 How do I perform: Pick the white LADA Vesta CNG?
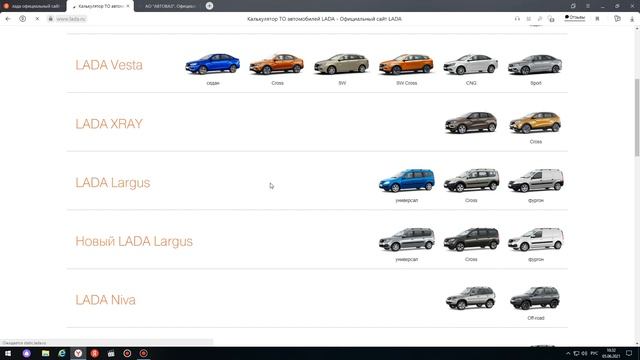pos(471,64)
